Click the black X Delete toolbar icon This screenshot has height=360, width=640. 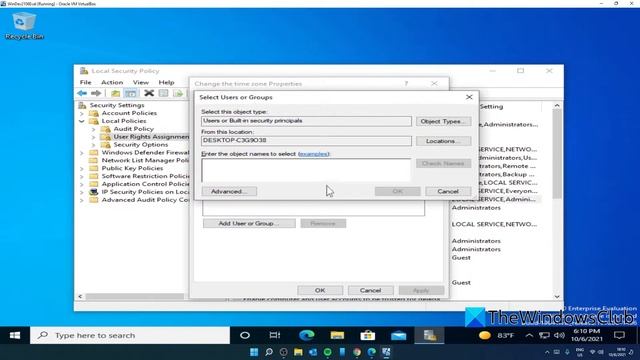(149, 93)
